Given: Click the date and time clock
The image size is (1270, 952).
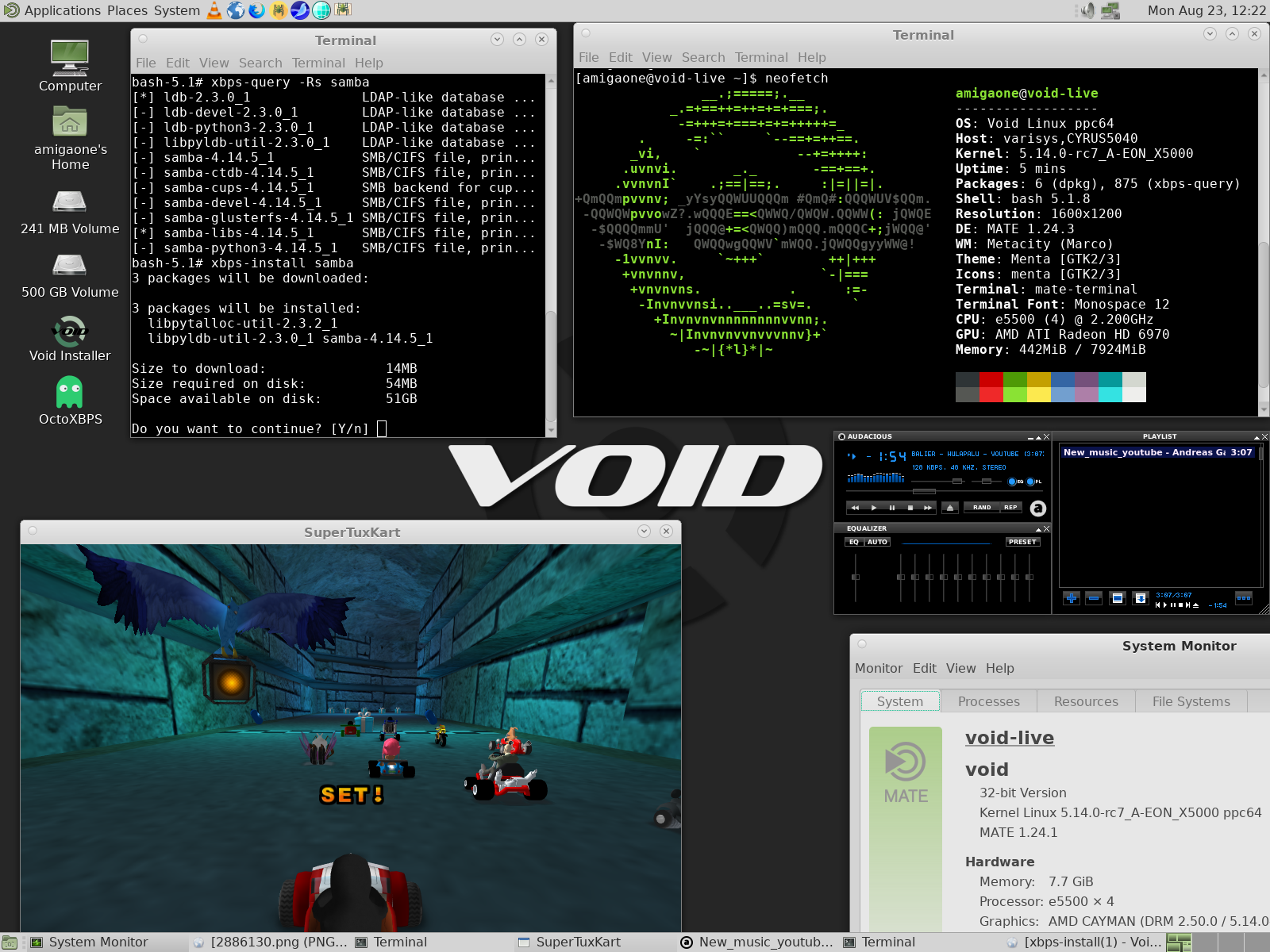Looking at the screenshot, I should [1206, 10].
